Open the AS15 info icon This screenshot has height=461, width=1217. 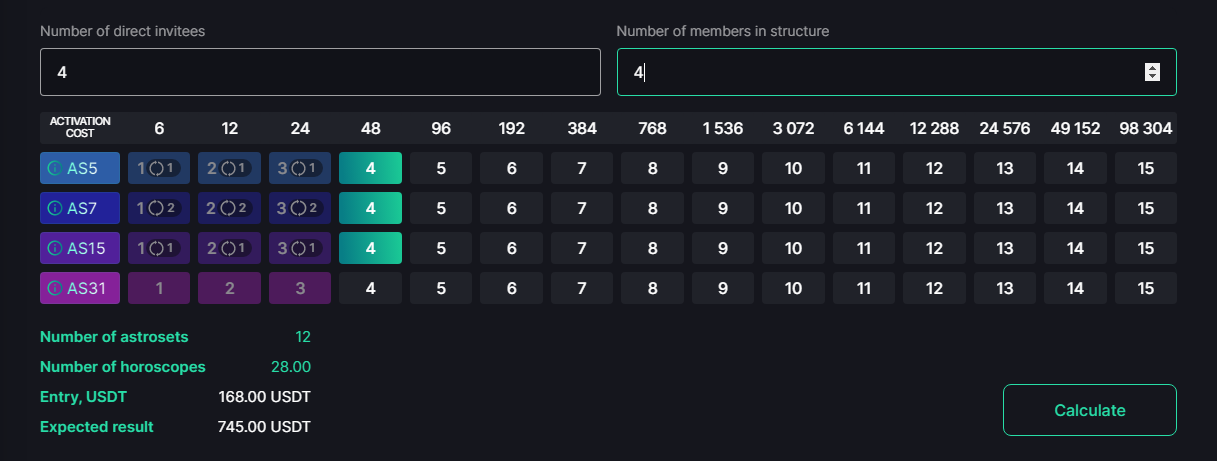(x=54, y=248)
